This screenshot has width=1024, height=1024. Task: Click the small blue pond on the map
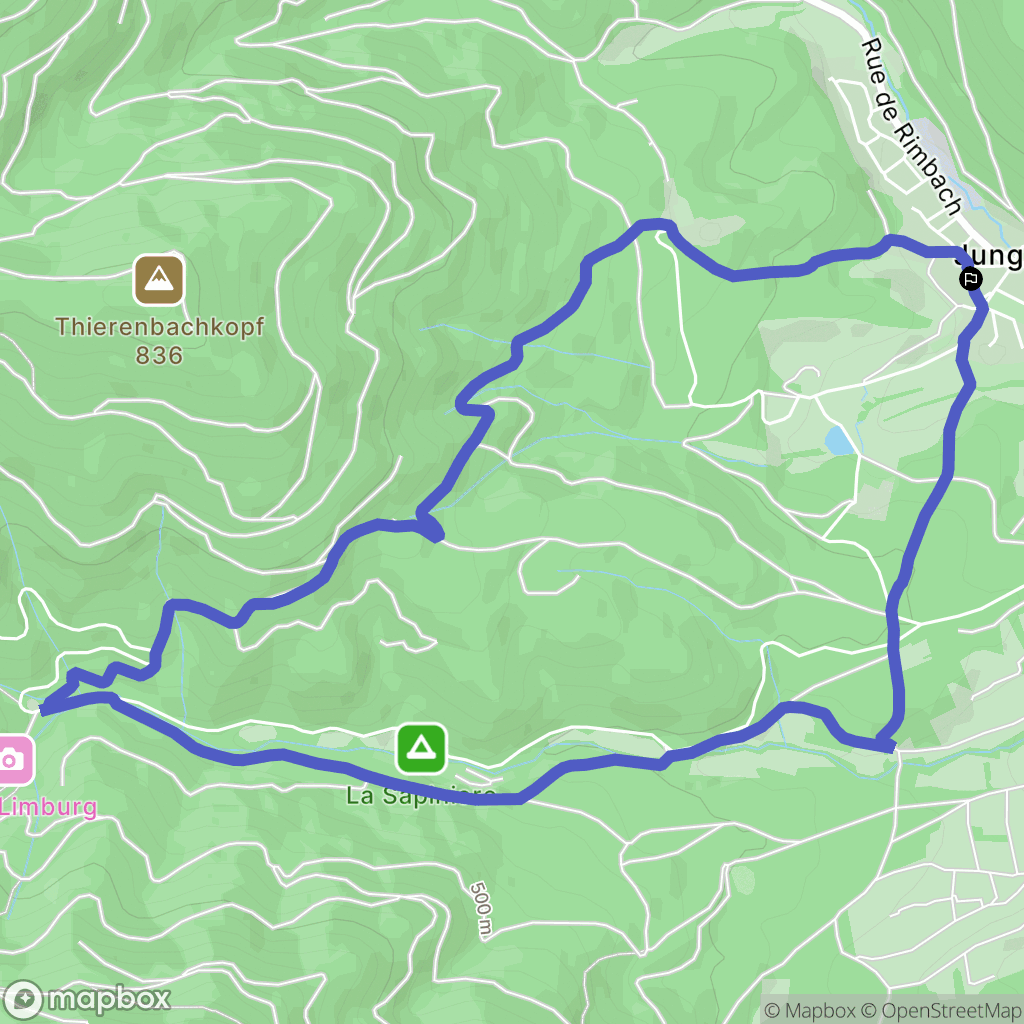pos(839,440)
